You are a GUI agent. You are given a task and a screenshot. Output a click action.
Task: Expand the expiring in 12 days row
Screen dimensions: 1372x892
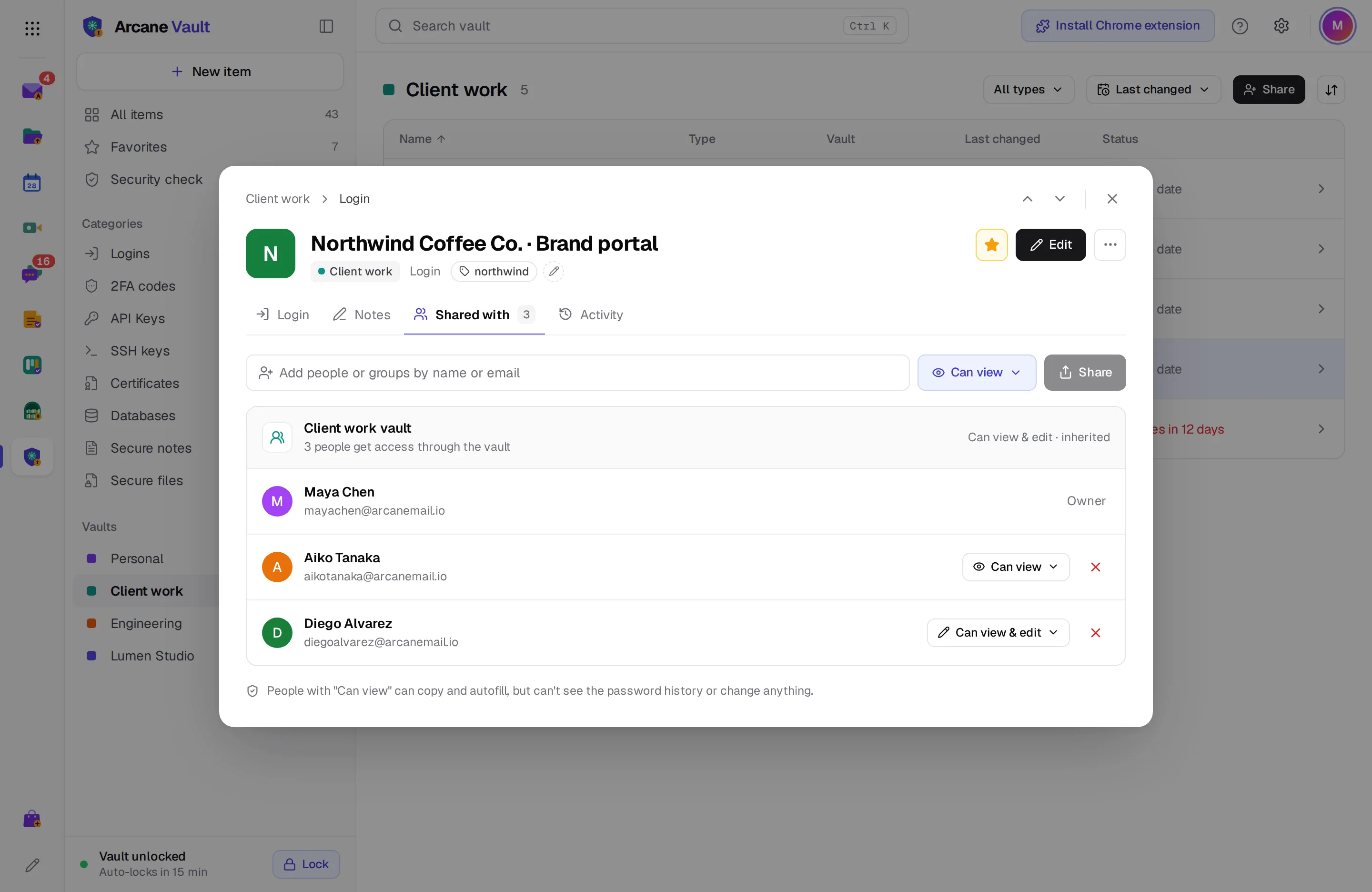(x=1321, y=429)
